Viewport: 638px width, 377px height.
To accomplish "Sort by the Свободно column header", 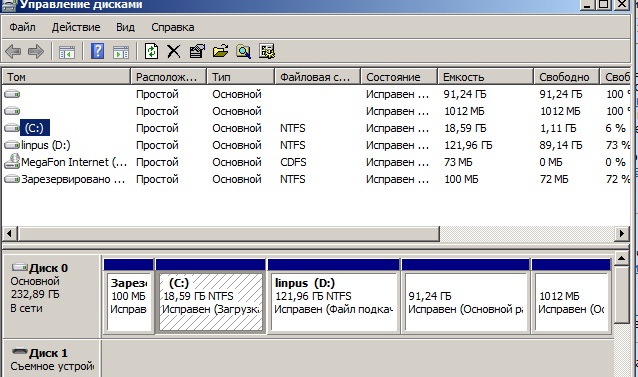I will [x=566, y=77].
